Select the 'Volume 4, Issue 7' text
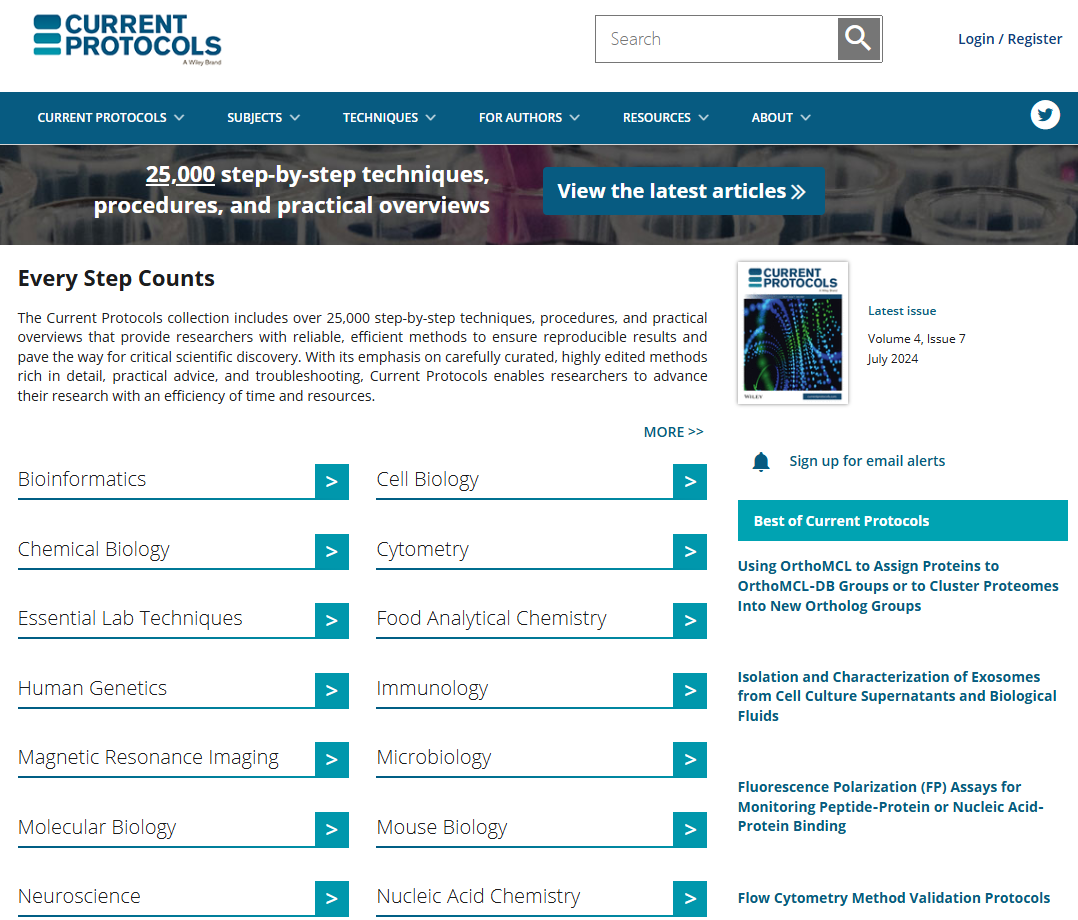The width and height of the screenshot is (1078, 920). click(x=916, y=339)
